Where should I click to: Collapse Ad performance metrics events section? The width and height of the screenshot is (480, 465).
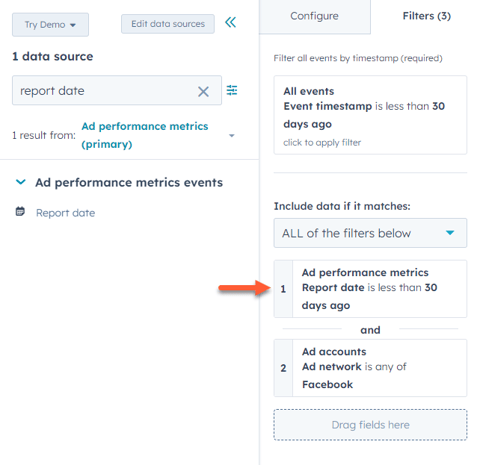(x=21, y=182)
